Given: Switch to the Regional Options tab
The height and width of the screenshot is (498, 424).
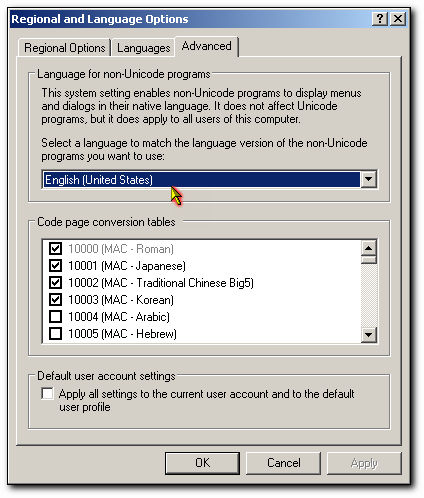Looking at the screenshot, I should tap(65, 48).
